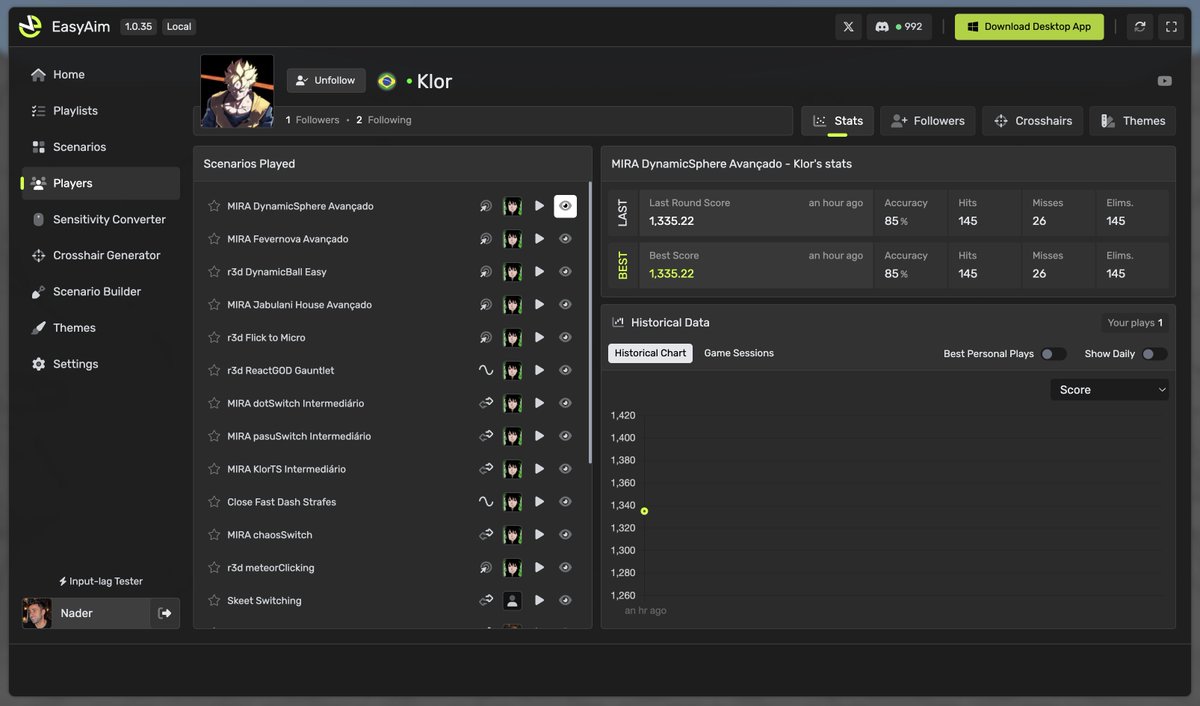Click tracking-type wave icon on r3d ReactGOD Gauntlet
Screen dimensions: 1200x706
[486, 370]
